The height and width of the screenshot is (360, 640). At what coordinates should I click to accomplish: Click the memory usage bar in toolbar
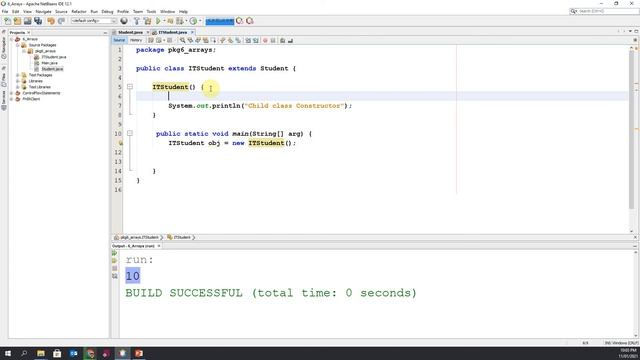220,21
